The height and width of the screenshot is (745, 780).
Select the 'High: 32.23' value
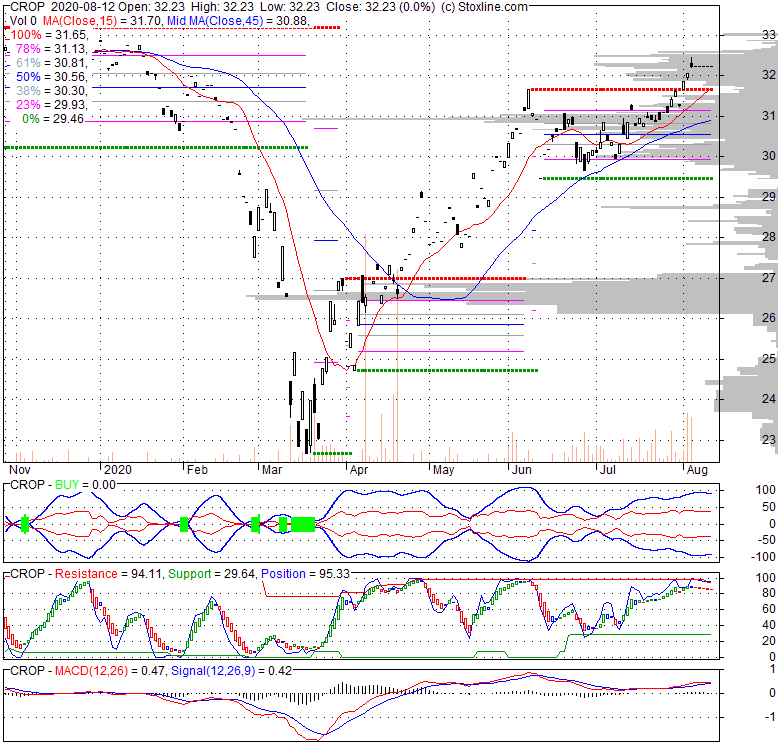tap(221, 7)
